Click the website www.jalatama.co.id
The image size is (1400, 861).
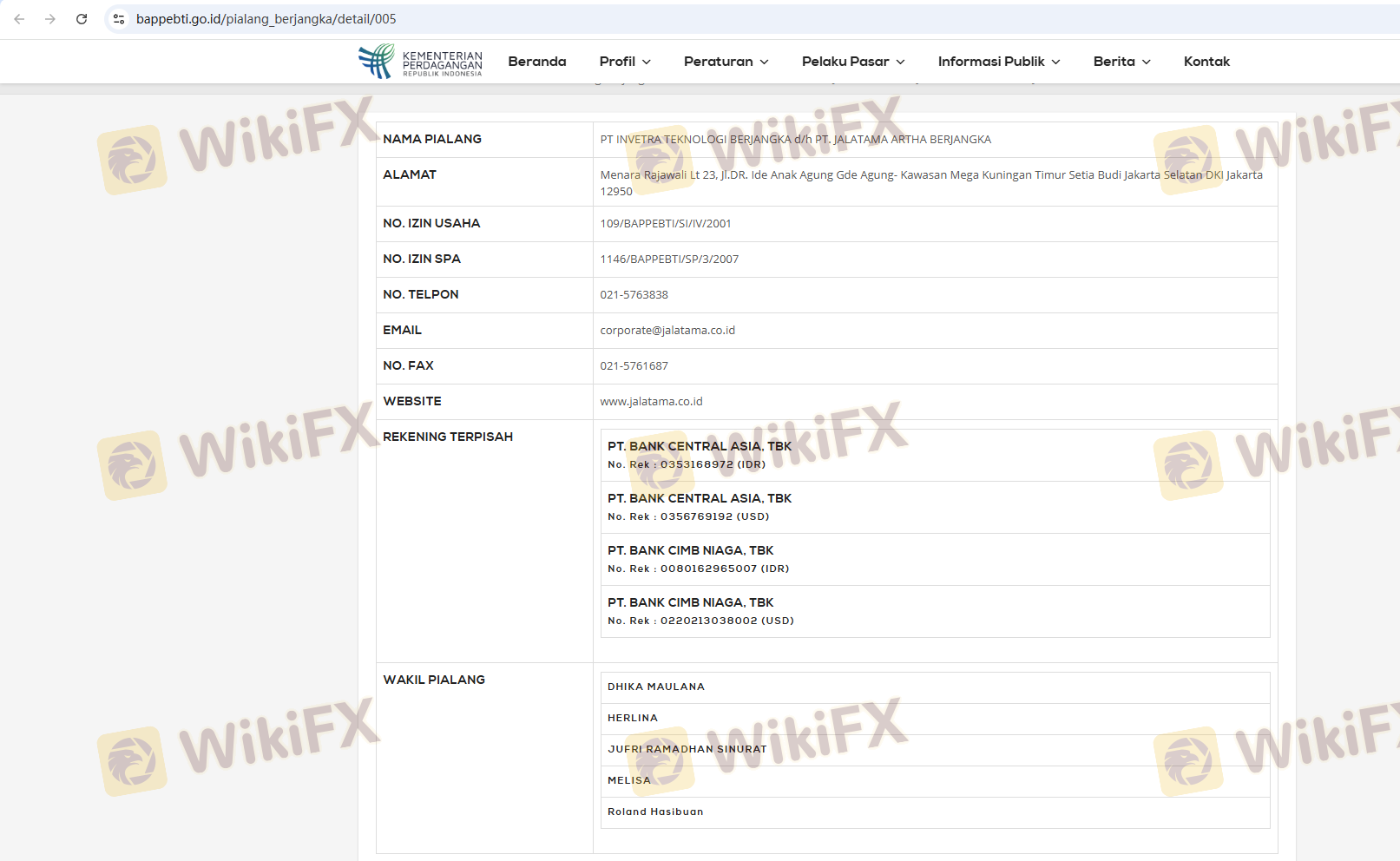[652, 402]
